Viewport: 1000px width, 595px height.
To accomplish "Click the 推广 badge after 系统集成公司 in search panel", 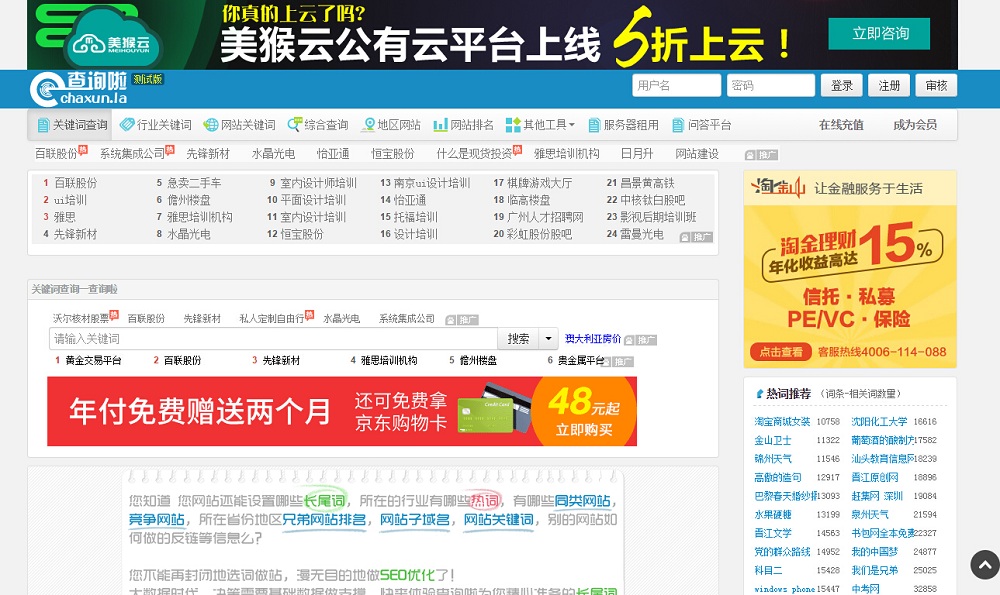I will [462, 320].
